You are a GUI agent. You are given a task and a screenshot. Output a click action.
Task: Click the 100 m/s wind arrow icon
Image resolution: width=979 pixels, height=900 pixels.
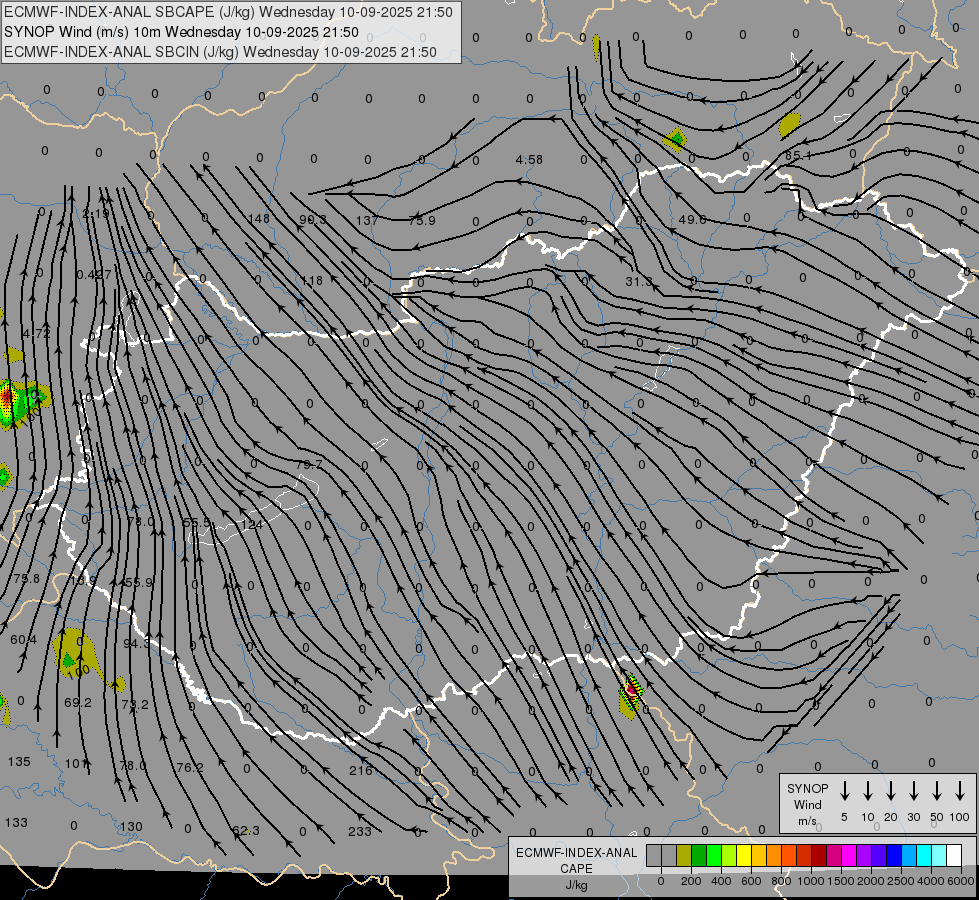point(960,791)
